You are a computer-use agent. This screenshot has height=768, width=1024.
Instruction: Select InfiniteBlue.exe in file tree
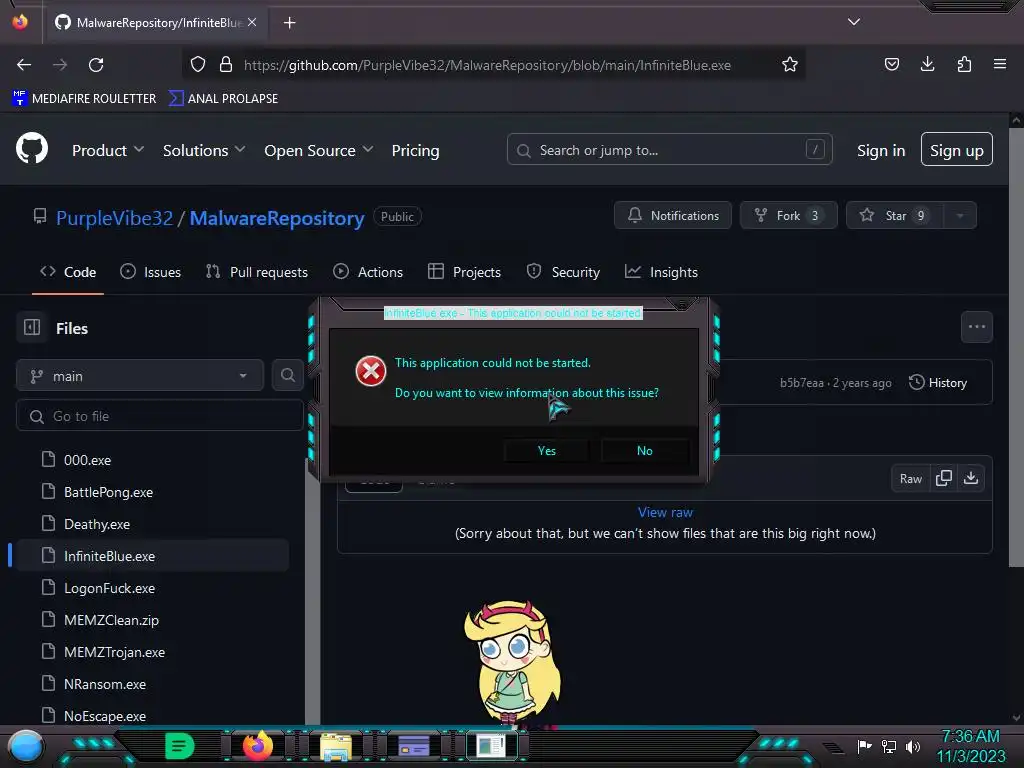click(x=152, y=556)
